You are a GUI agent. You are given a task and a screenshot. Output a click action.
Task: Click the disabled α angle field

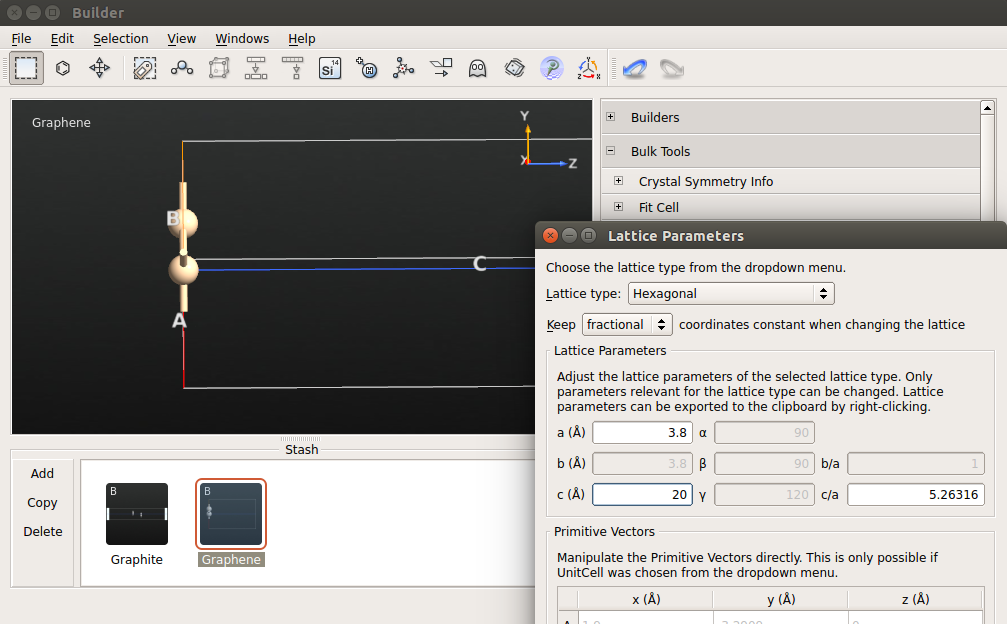(x=764, y=433)
